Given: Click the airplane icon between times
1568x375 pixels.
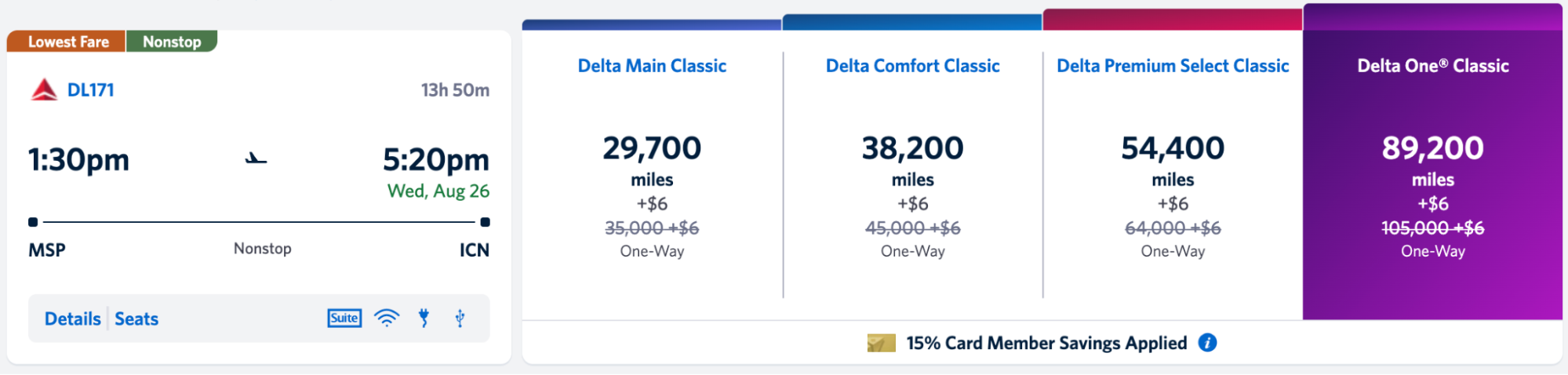Looking at the screenshot, I should click(x=256, y=158).
